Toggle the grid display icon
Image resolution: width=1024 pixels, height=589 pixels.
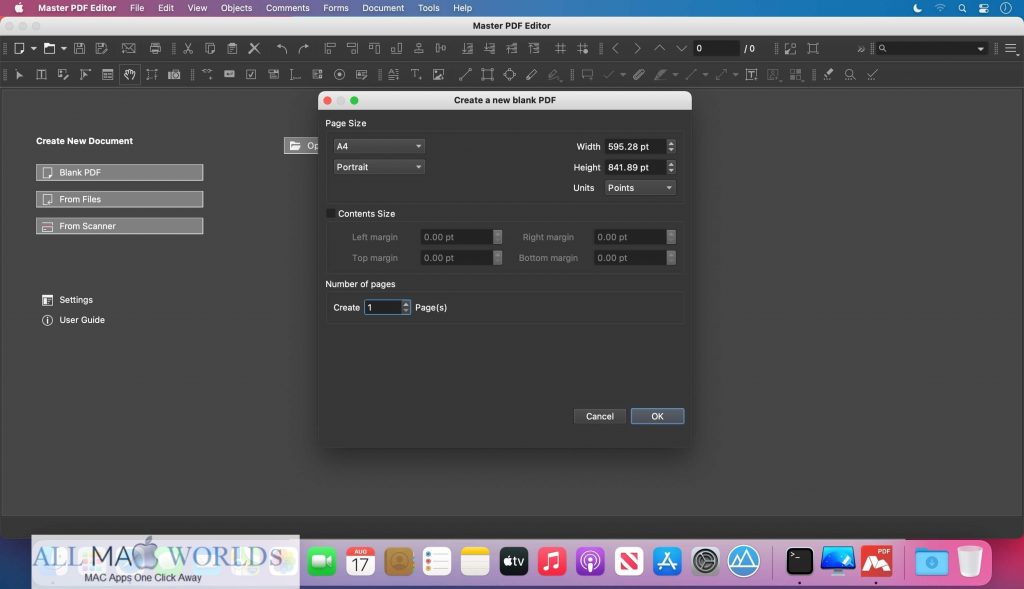point(560,48)
